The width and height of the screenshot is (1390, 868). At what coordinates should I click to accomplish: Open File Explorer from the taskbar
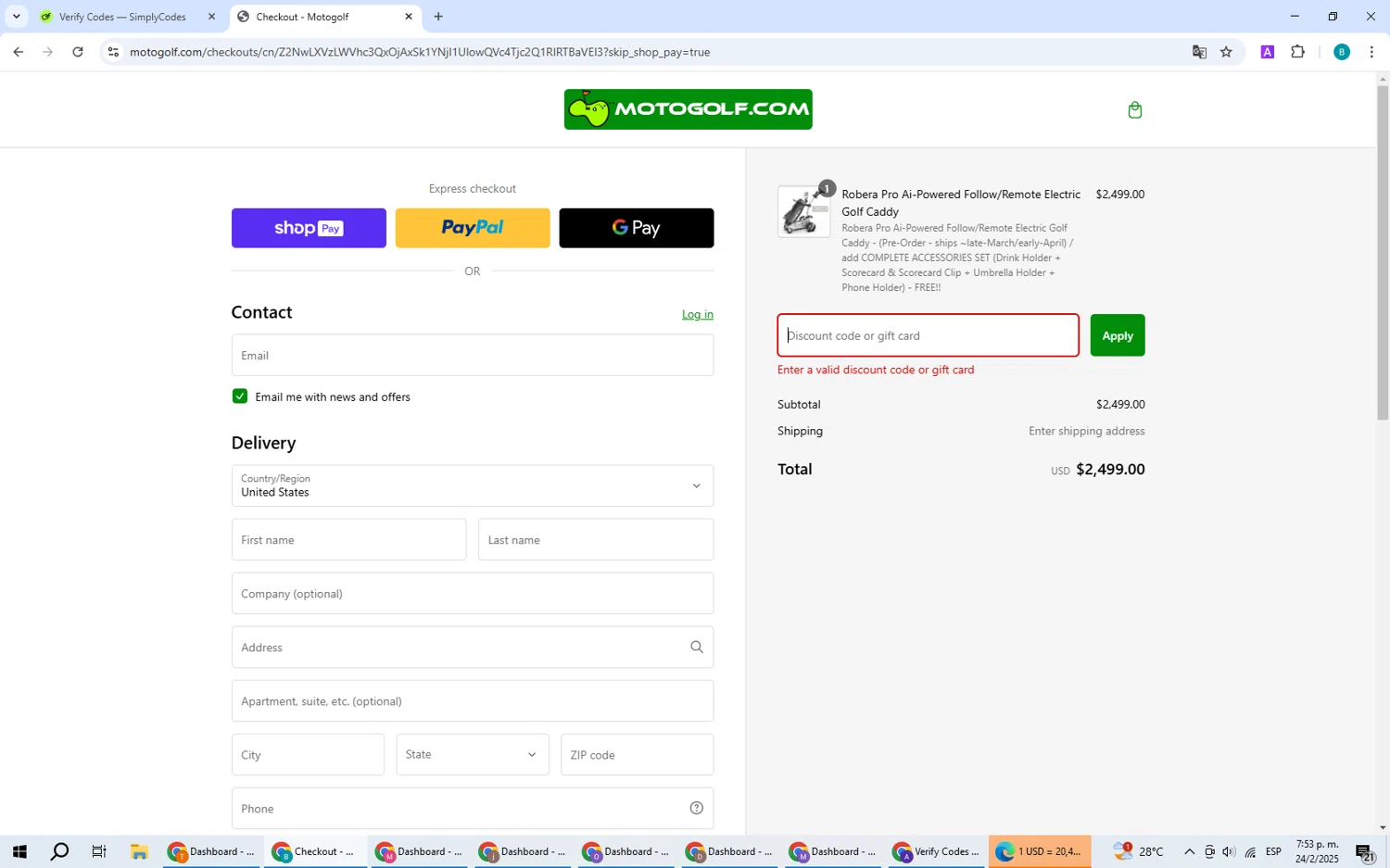[x=139, y=851]
